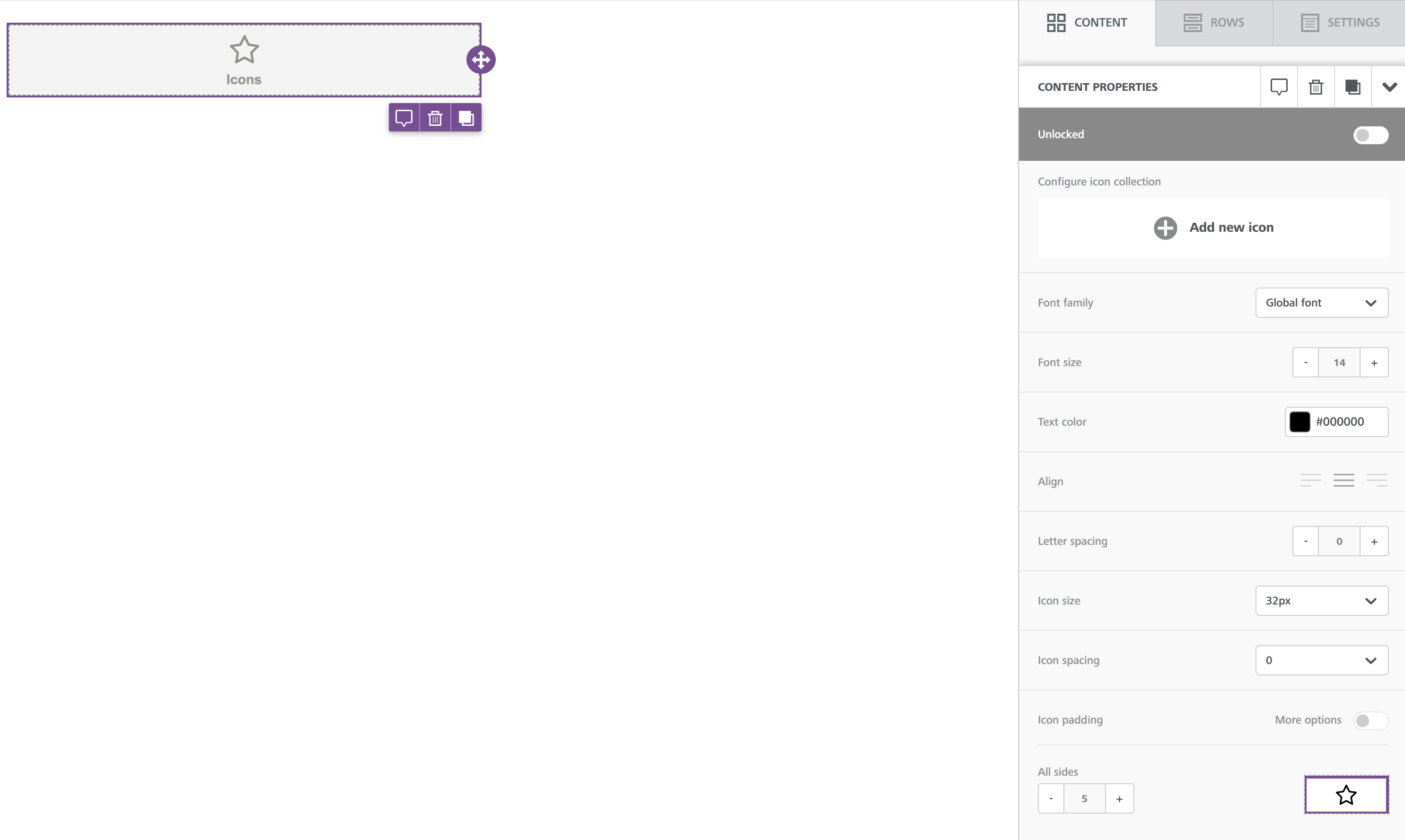
Task: Open the Icon spacing dropdown
Action: tap(1321, 660)
